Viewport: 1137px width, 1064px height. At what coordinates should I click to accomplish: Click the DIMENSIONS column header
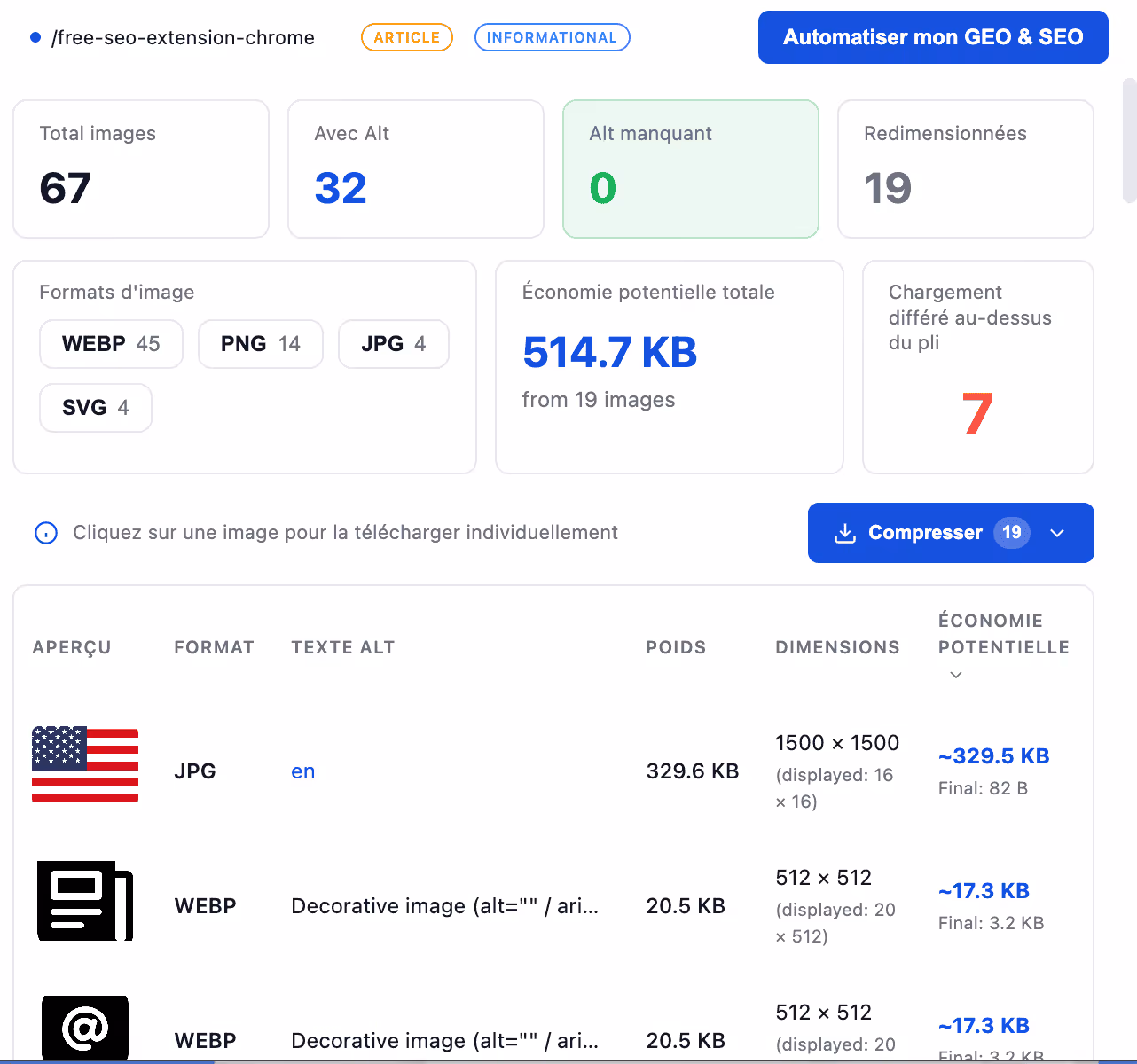tap(837, 647)
